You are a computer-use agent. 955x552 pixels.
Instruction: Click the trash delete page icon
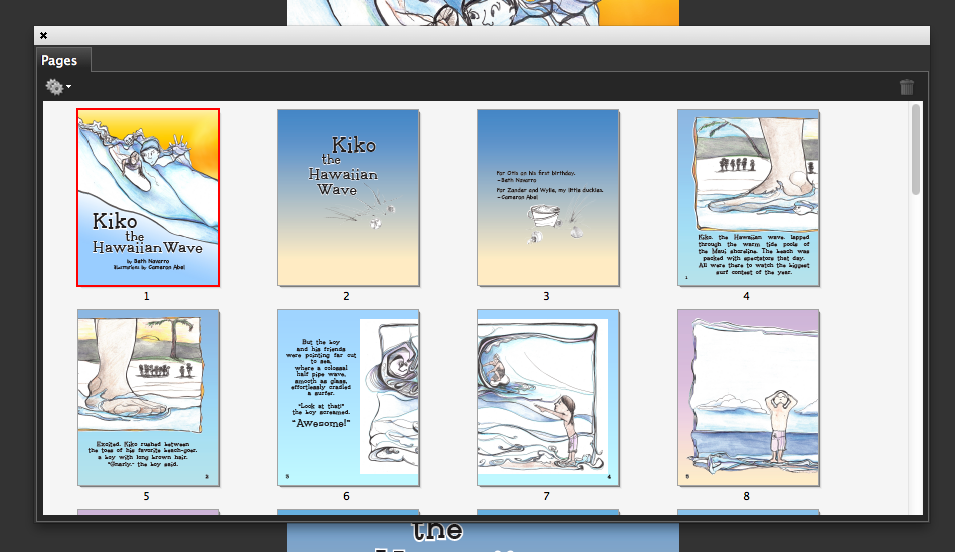907,87
